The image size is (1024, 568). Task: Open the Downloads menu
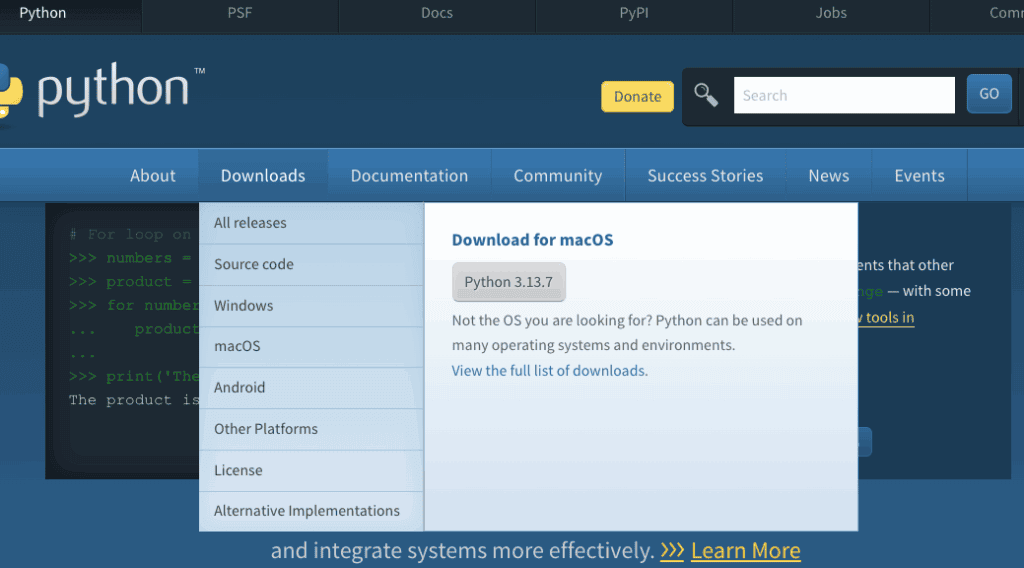click(x=263, y=176)
